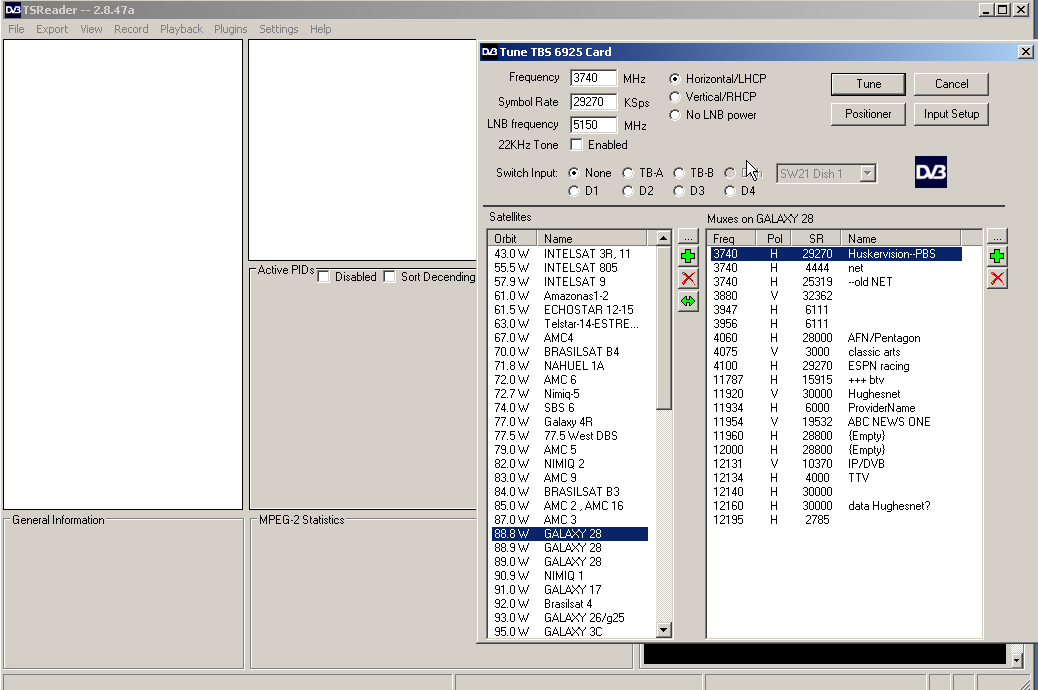The image size is (1038, 690).
Task: Click the Symbol Rate input field
Action: point(593,102)
